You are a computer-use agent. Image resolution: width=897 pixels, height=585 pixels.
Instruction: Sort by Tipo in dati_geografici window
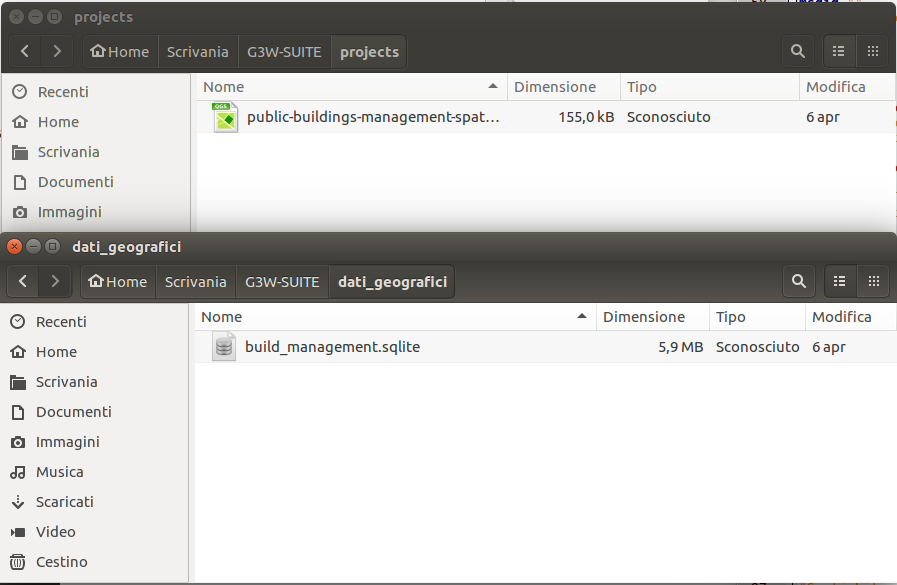click(757, 317)
